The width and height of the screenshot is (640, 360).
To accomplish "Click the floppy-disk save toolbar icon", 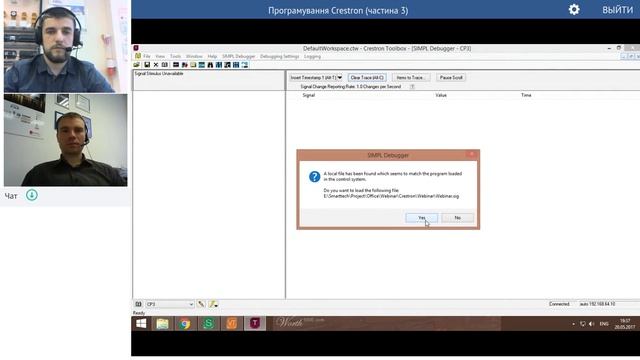I will point(147,65).
